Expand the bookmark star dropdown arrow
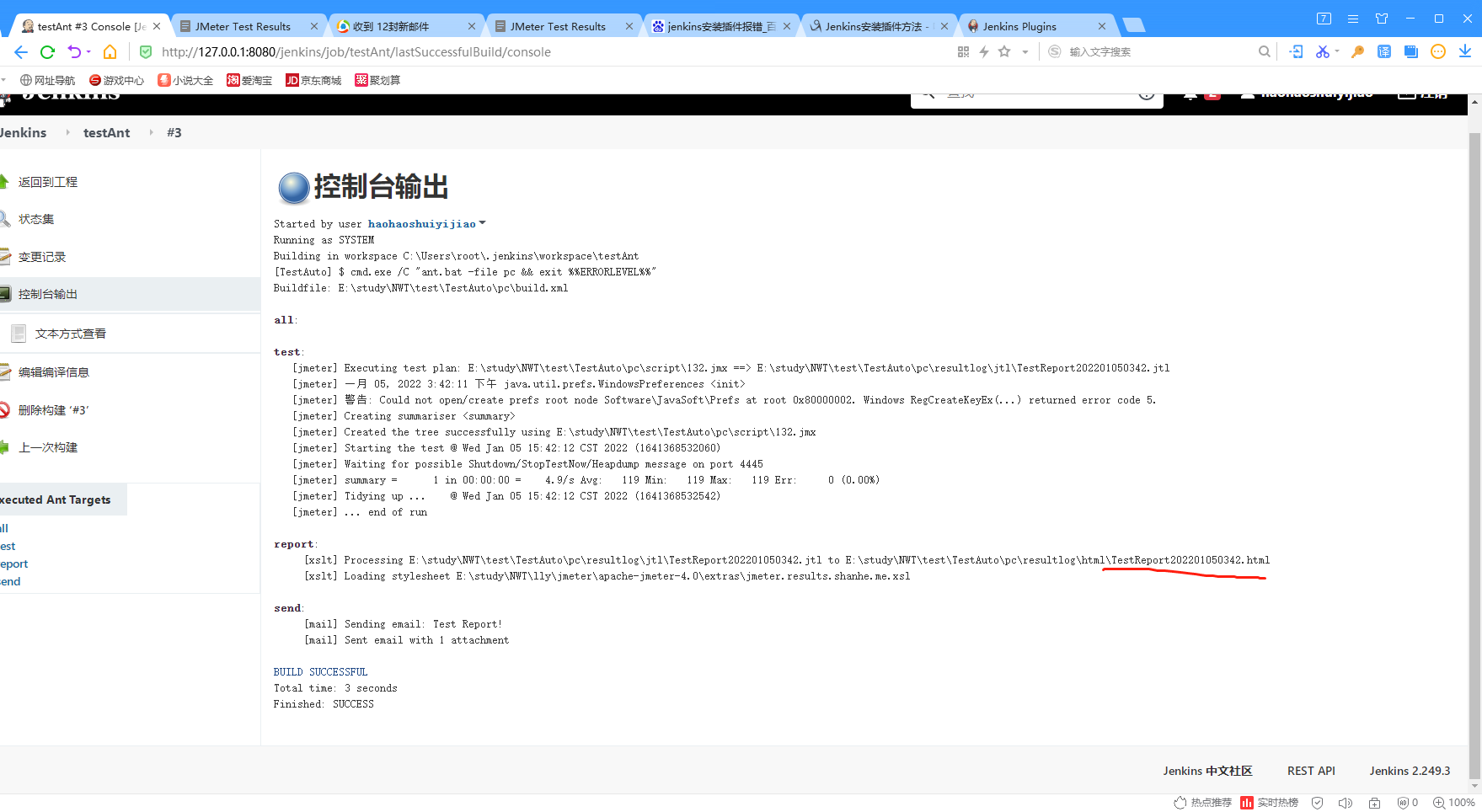 (x=1025, y=52)
